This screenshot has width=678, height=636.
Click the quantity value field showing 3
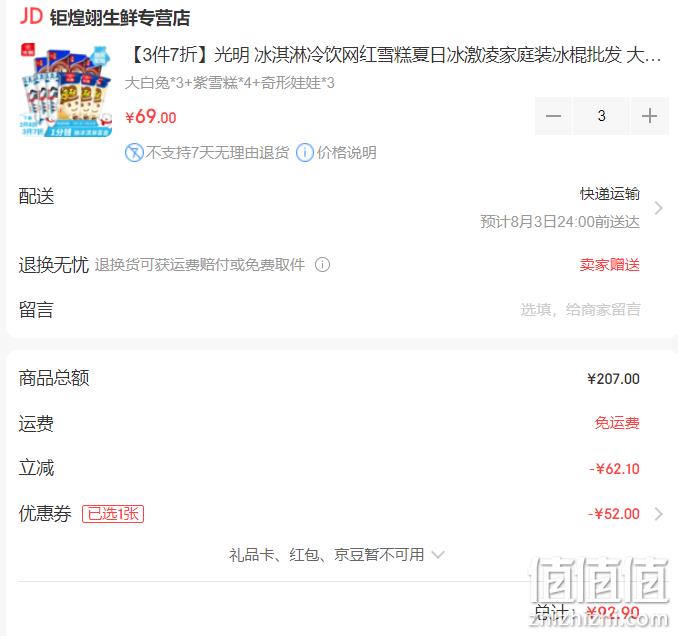(x=601, y=116)
